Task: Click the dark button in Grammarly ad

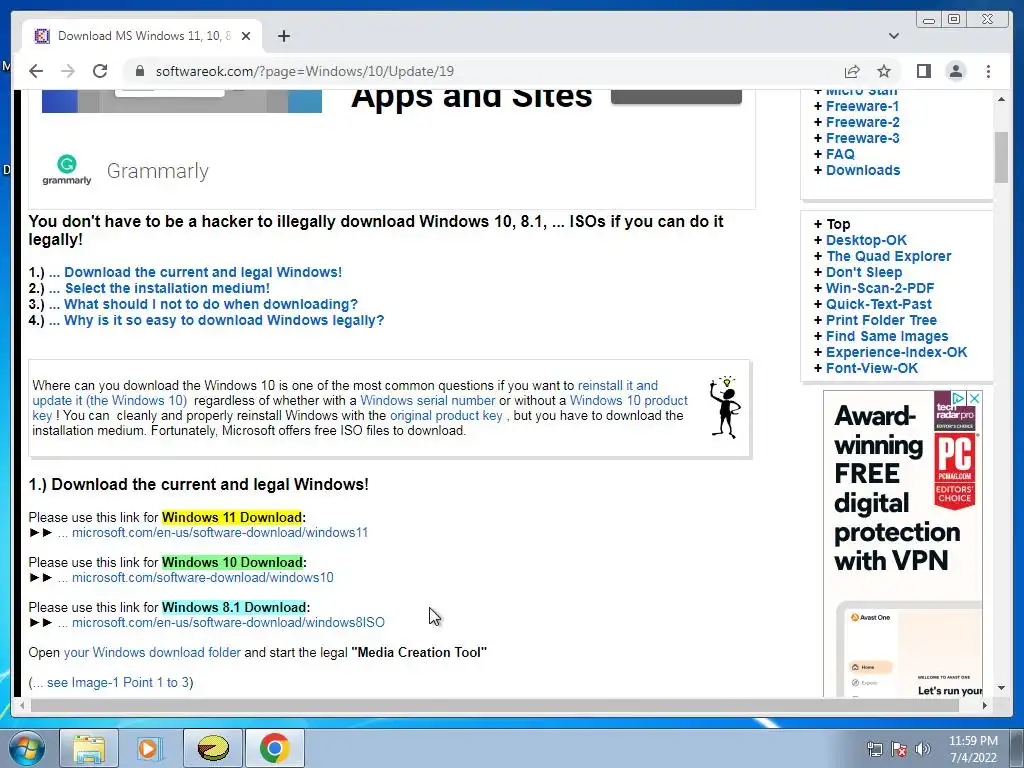Action: click(676, 97)
